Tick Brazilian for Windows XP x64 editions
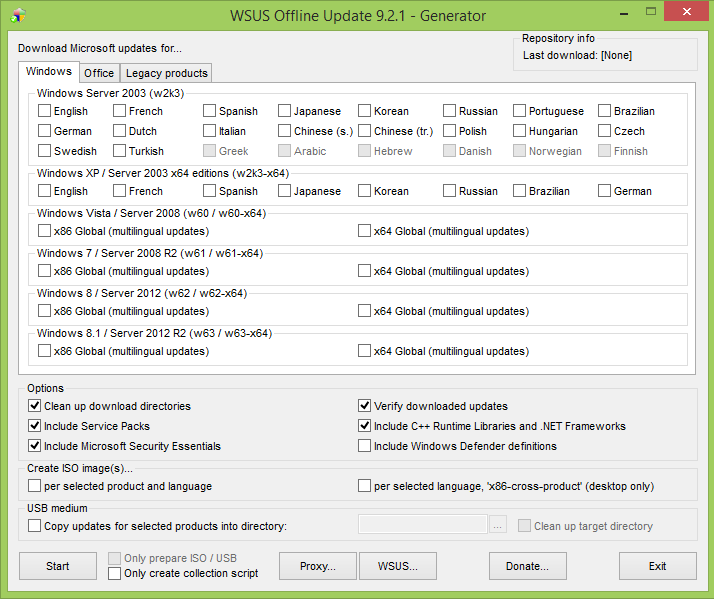 click(x=520, y=191)
